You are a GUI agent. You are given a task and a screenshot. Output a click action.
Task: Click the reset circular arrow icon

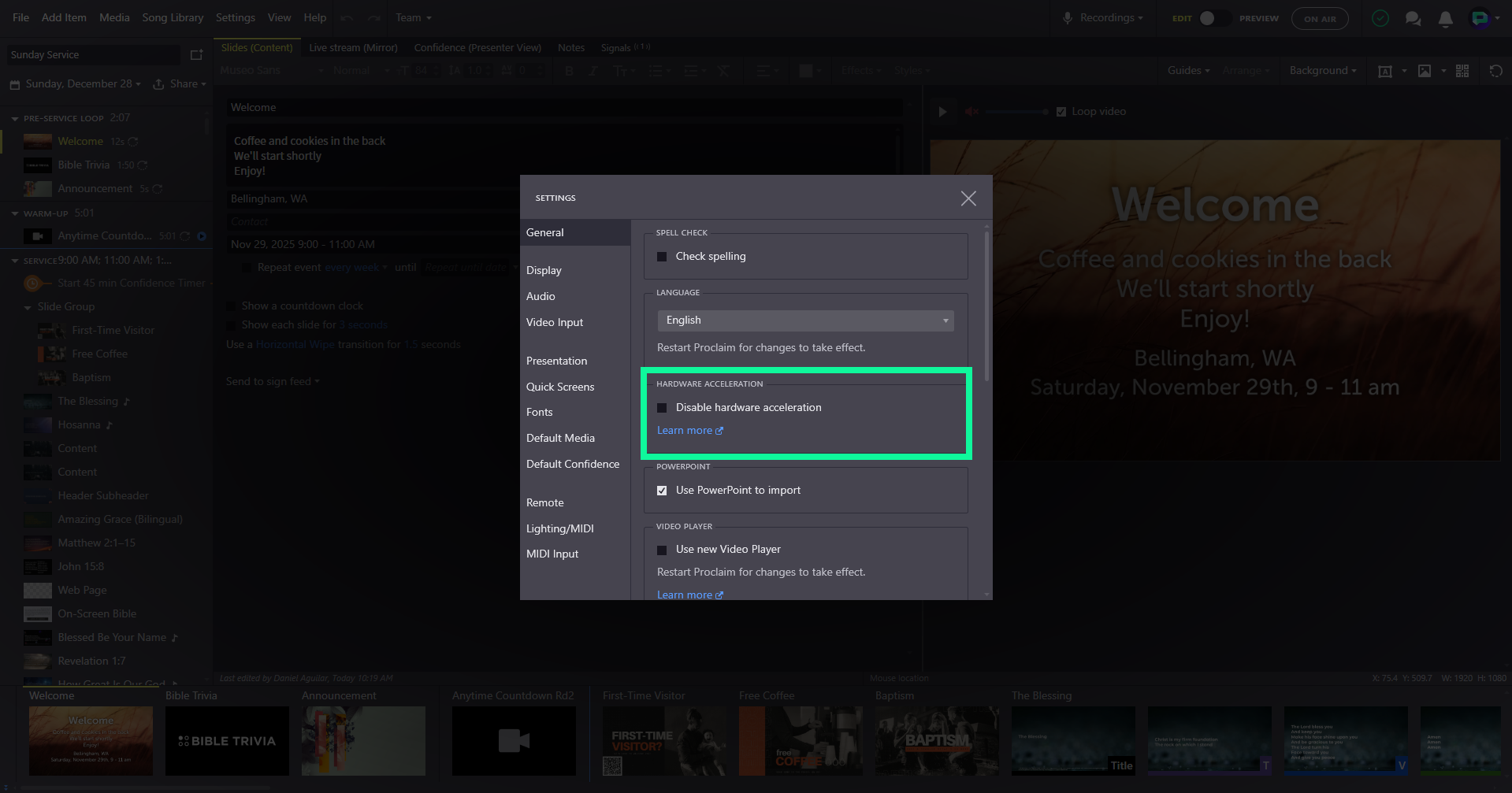point(1495,71)
